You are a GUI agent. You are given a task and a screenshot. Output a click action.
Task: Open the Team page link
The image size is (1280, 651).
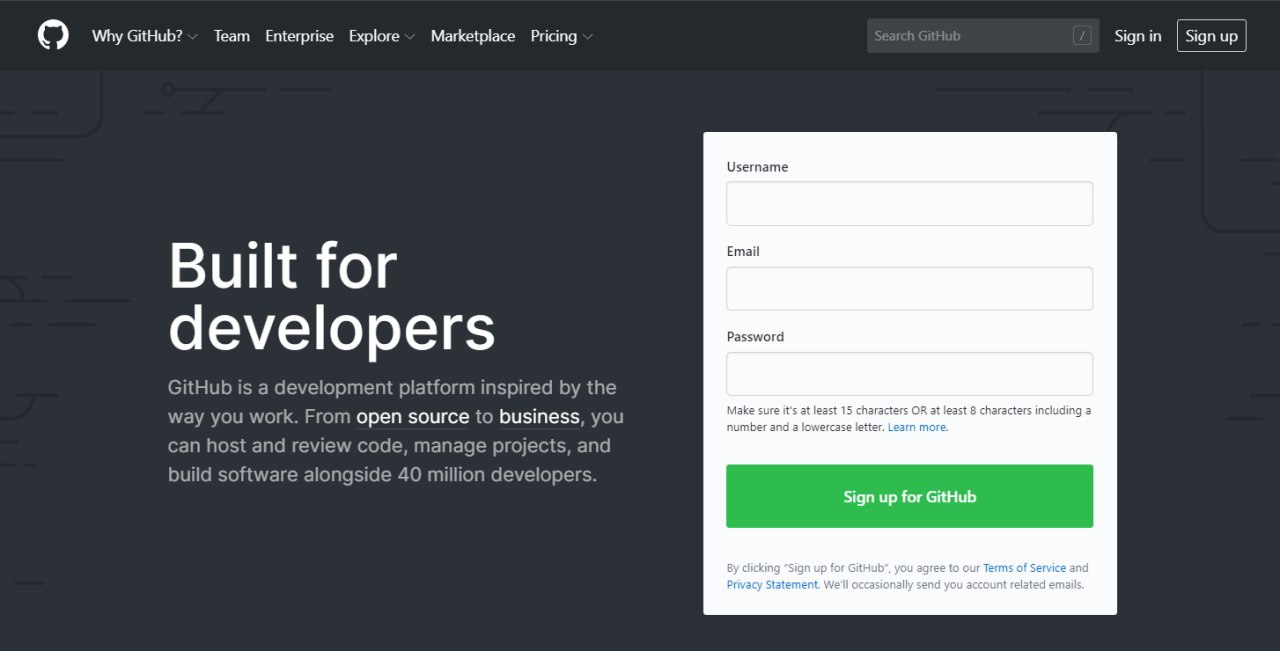[231, 36]
